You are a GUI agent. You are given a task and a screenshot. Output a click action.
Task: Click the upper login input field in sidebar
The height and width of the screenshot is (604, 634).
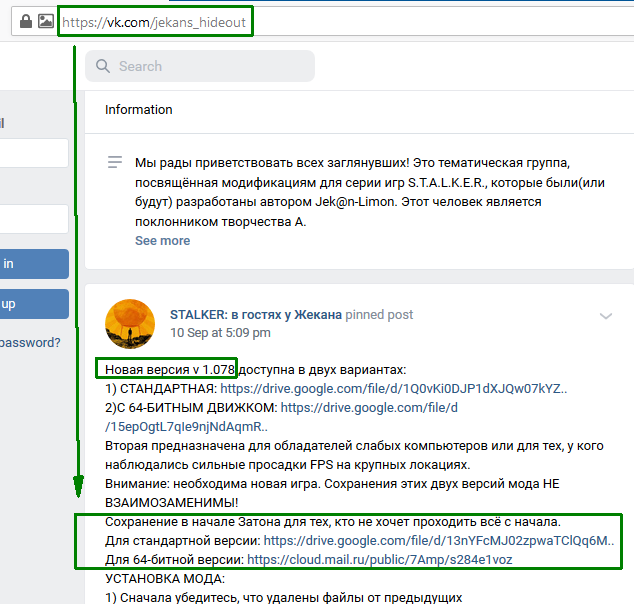coord(34,153)
